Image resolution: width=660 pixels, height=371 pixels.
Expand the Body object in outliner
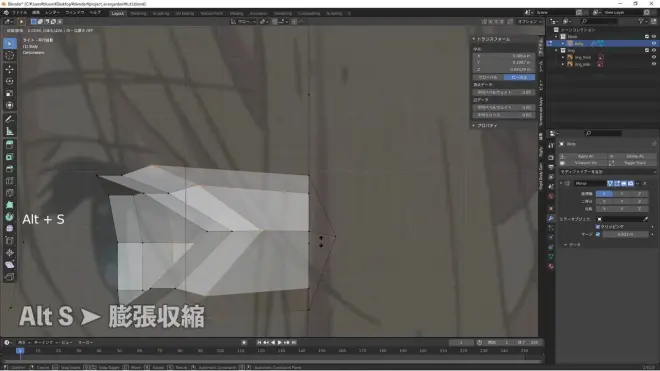click(563, 43)
